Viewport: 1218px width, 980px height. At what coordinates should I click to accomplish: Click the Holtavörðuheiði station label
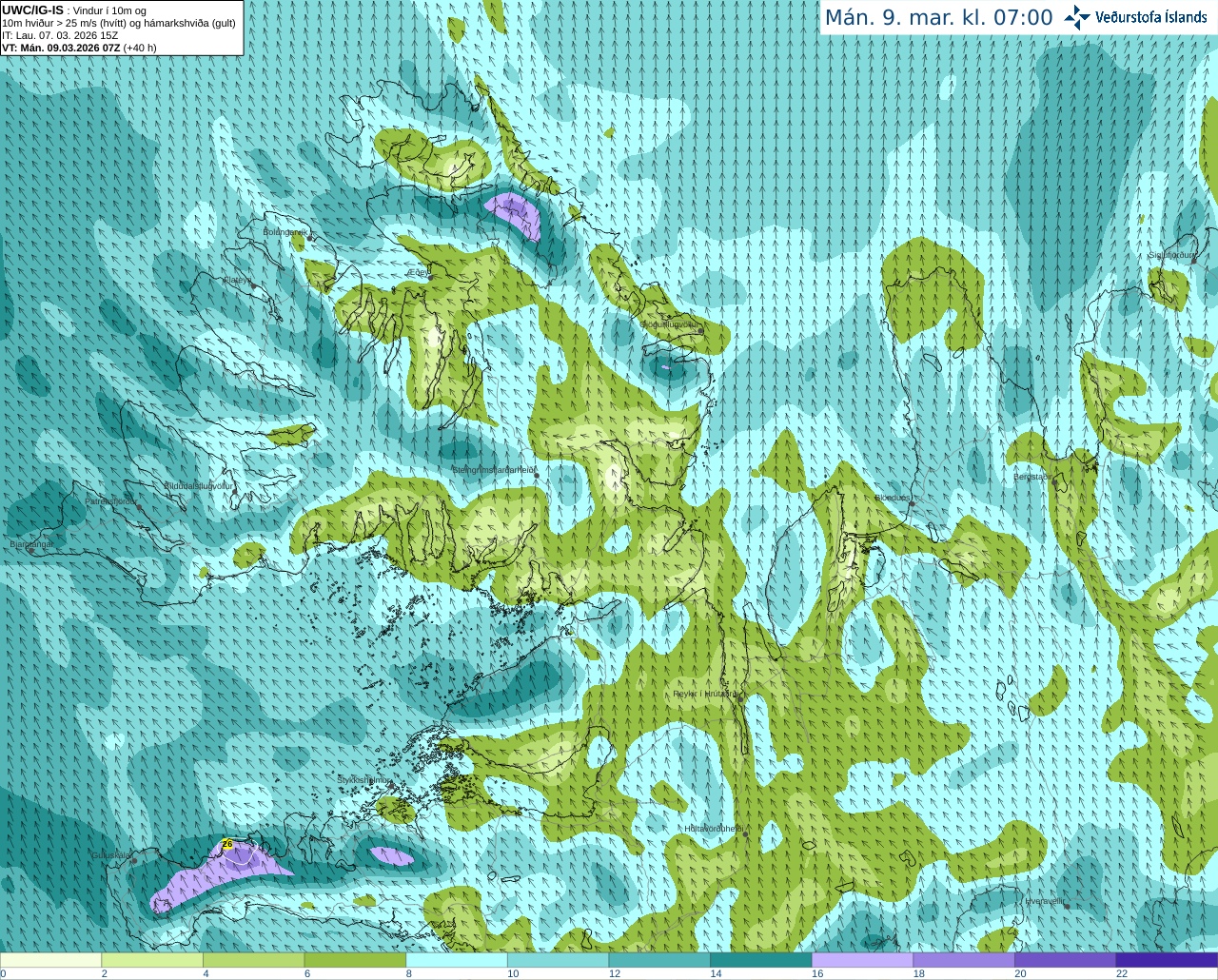pyautogui.click(x=714, y=829)
